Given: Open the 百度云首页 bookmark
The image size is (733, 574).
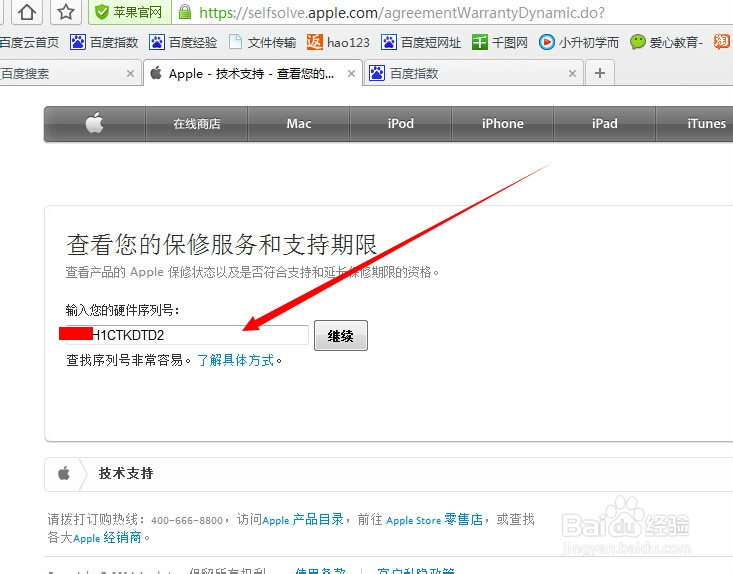Looking at the screenshot, I should pos(29,43).
